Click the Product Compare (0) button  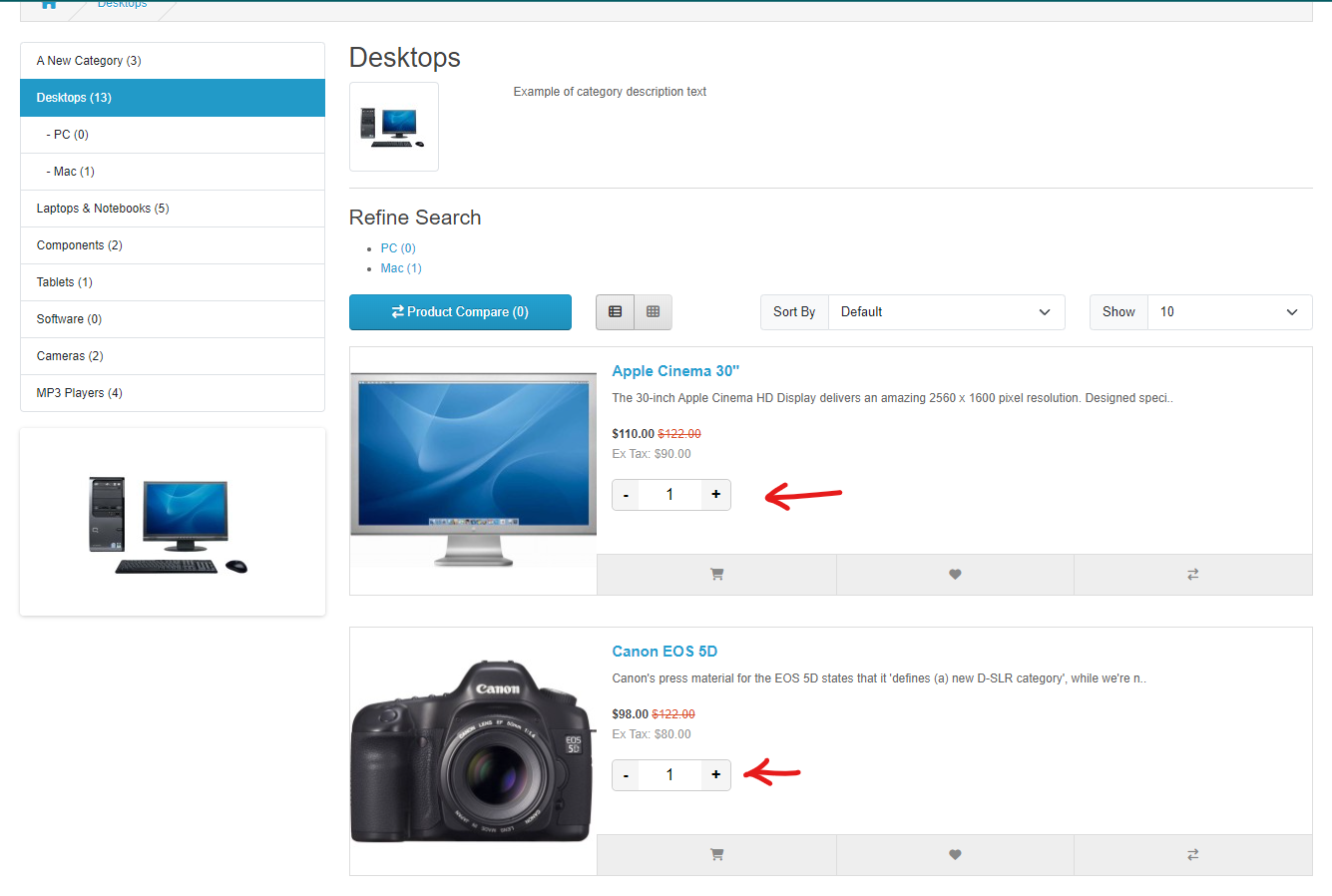(x=460, y=312)
